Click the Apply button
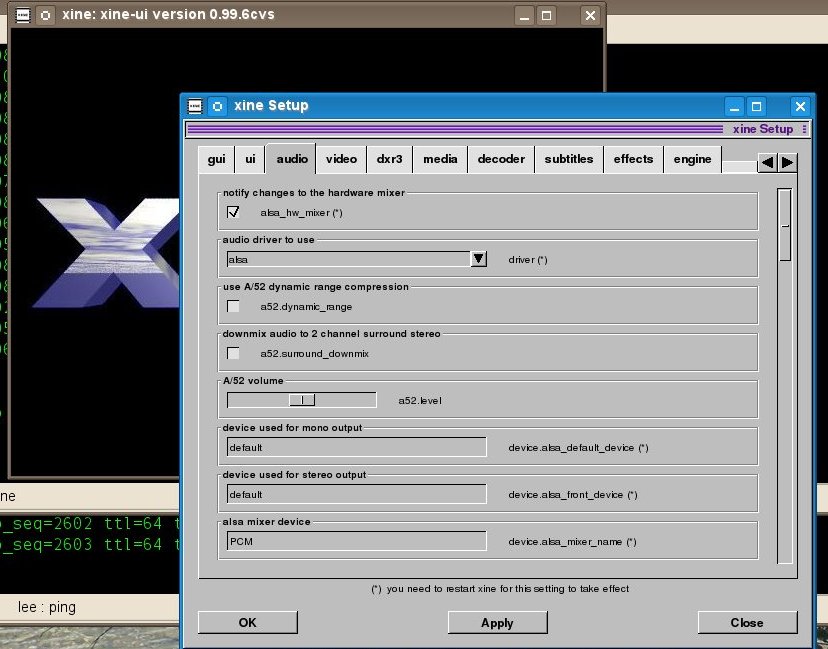 497,623
